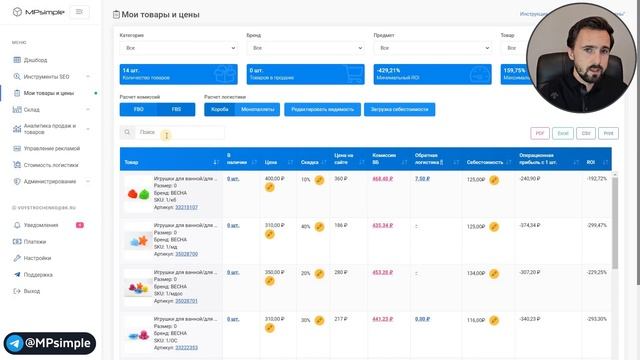The image size is (640, 360).
Task: Open the Предмет dropdown
Action: 433,48
